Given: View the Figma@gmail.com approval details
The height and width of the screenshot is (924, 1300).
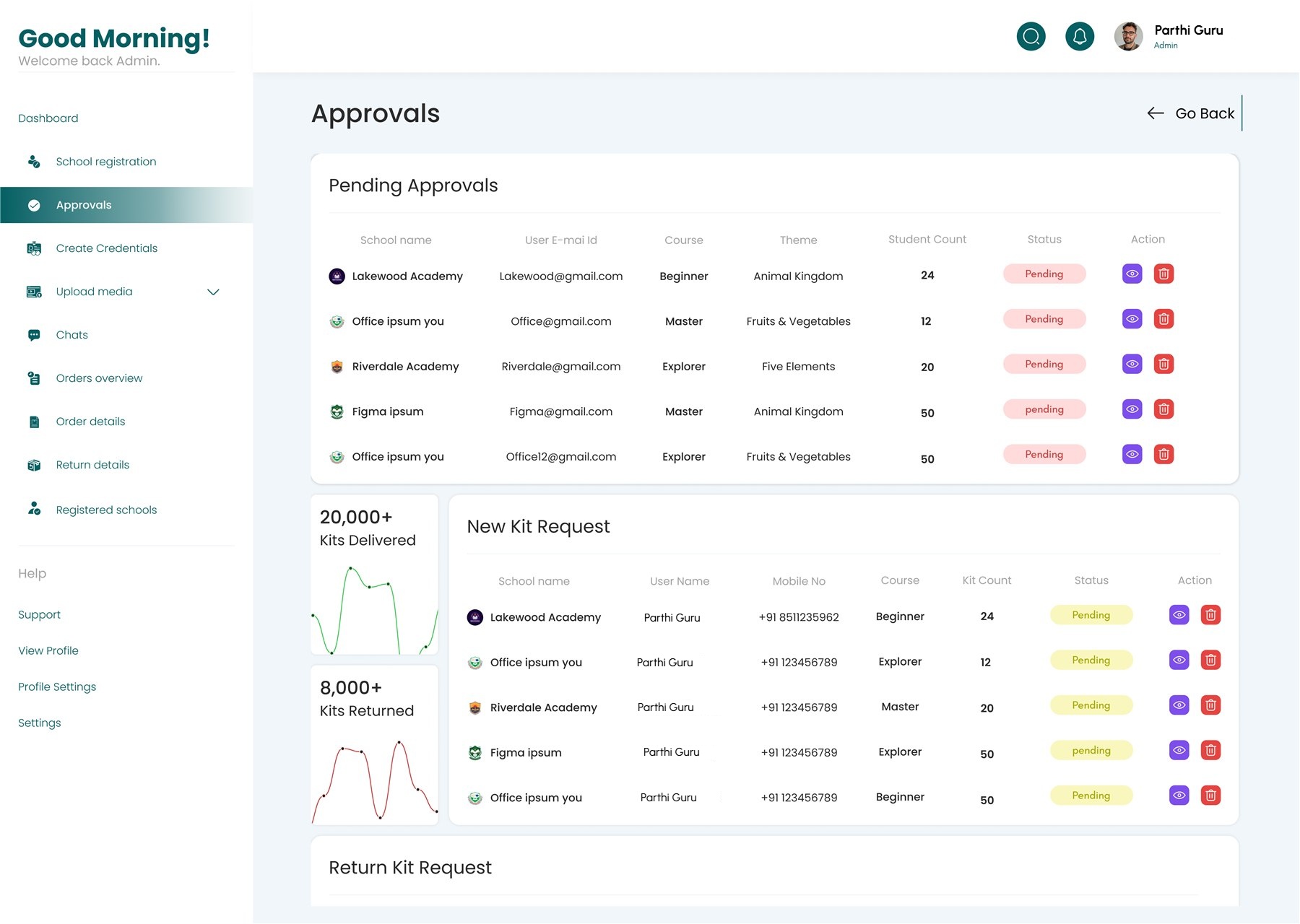Looking at the screenshot, I should coord(1132,409).
